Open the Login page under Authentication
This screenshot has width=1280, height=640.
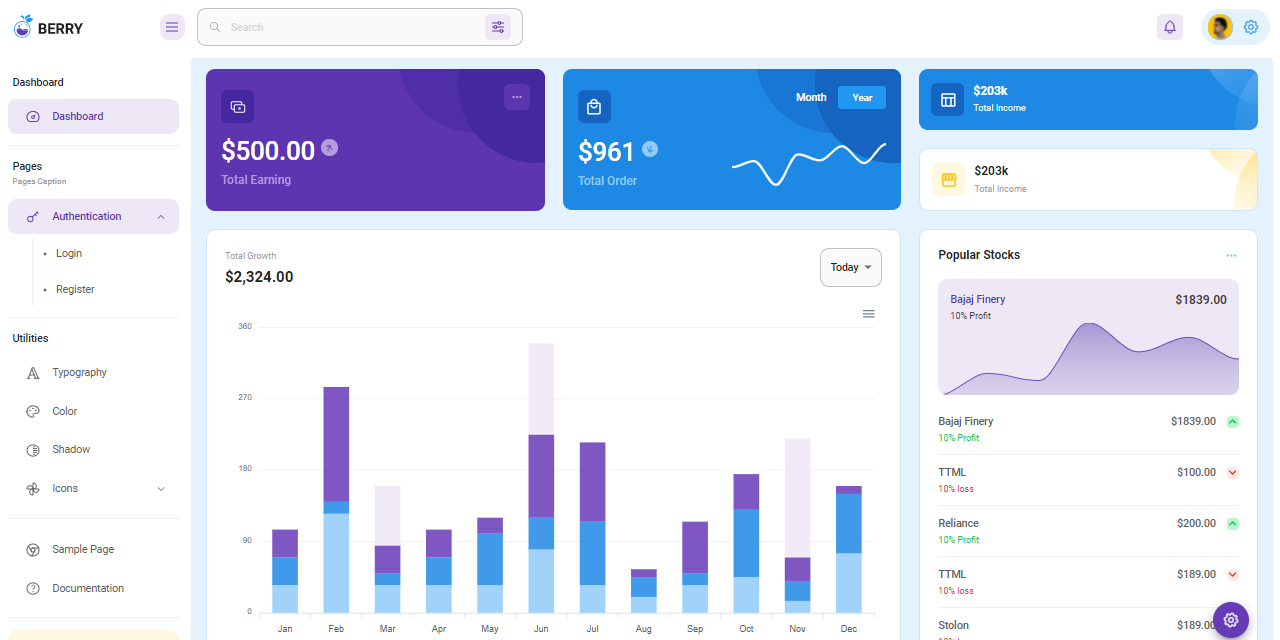click(68, 253)
